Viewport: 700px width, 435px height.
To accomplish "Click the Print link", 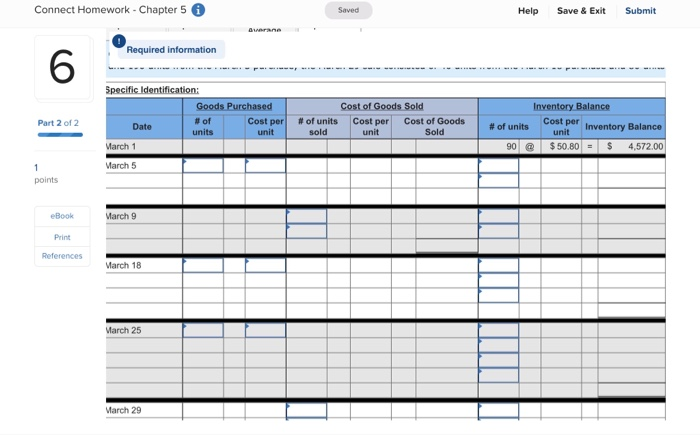I will [x=62, y=237].
